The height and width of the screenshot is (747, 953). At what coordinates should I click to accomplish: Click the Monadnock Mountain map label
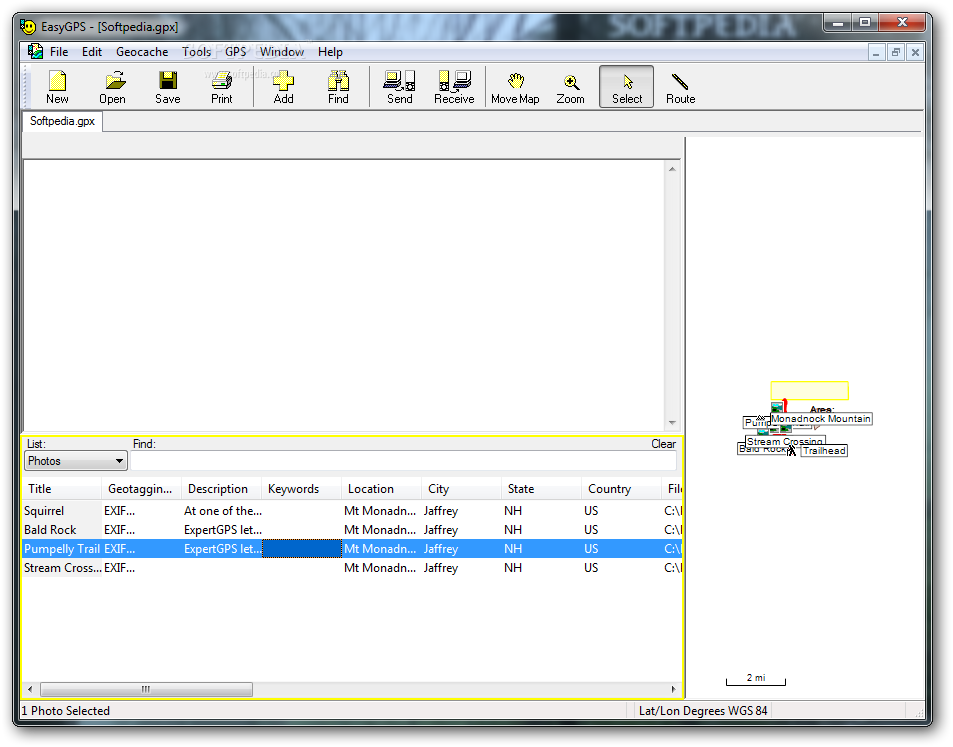click(821, 419)
